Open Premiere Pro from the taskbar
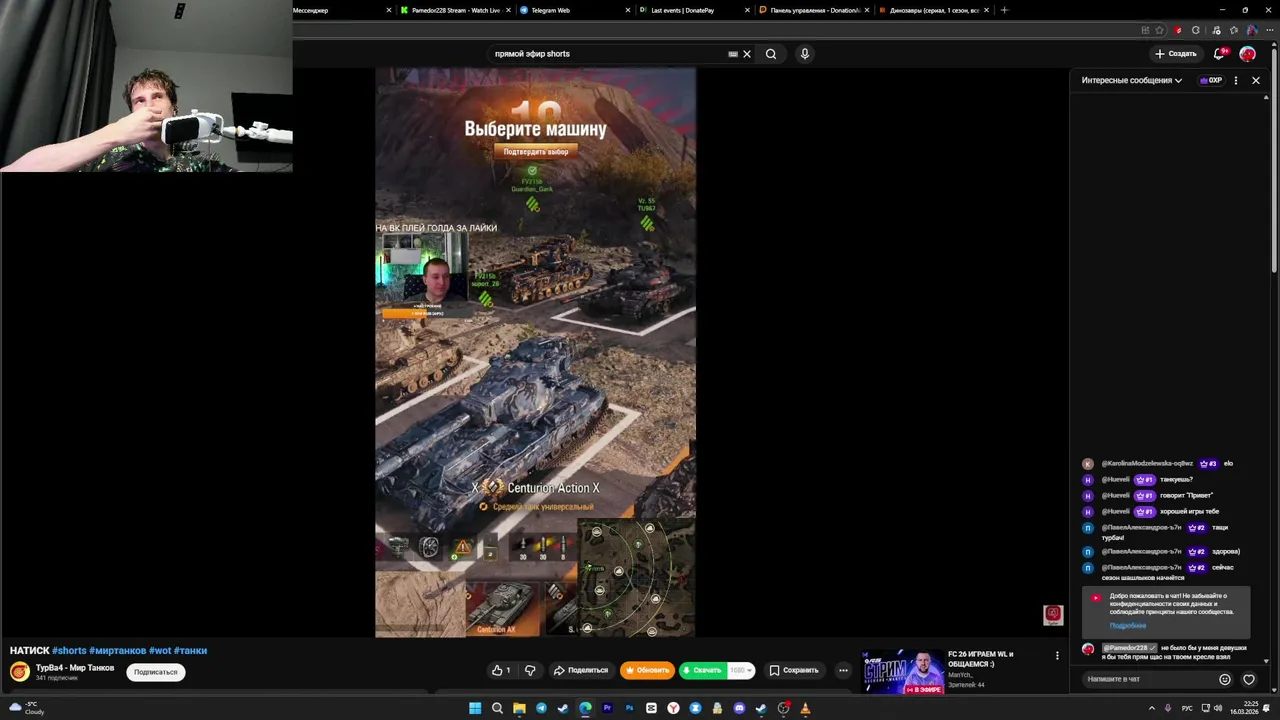Screen dimensions: 1280x720 click(607, 708)
